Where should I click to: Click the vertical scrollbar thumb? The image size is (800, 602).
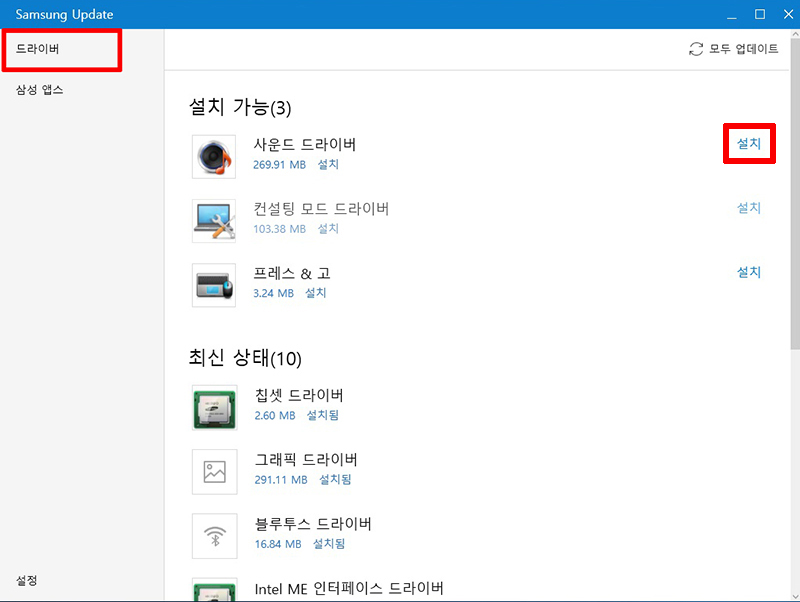point(795,194)
